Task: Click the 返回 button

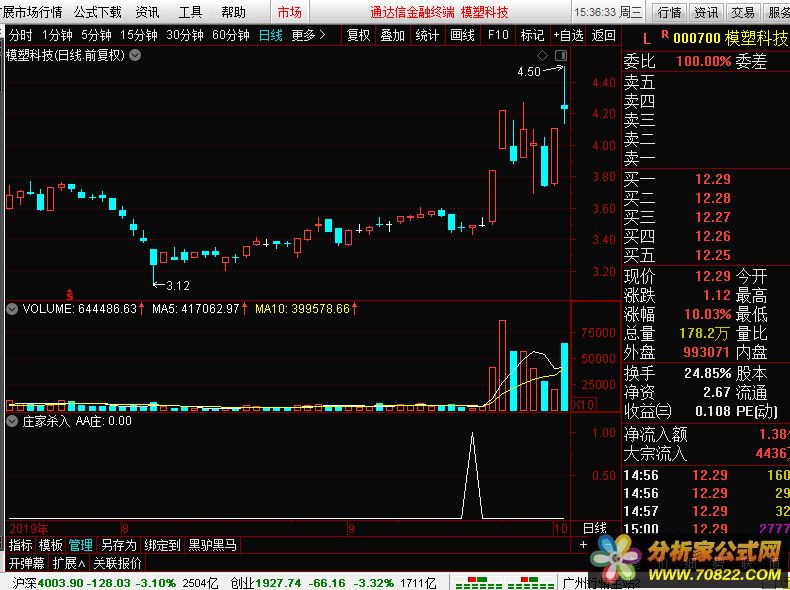Action: pos(603,35)
